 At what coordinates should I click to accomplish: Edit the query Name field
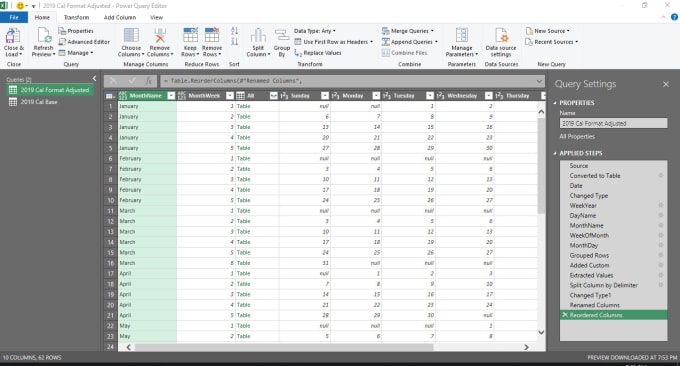(613, 123)
